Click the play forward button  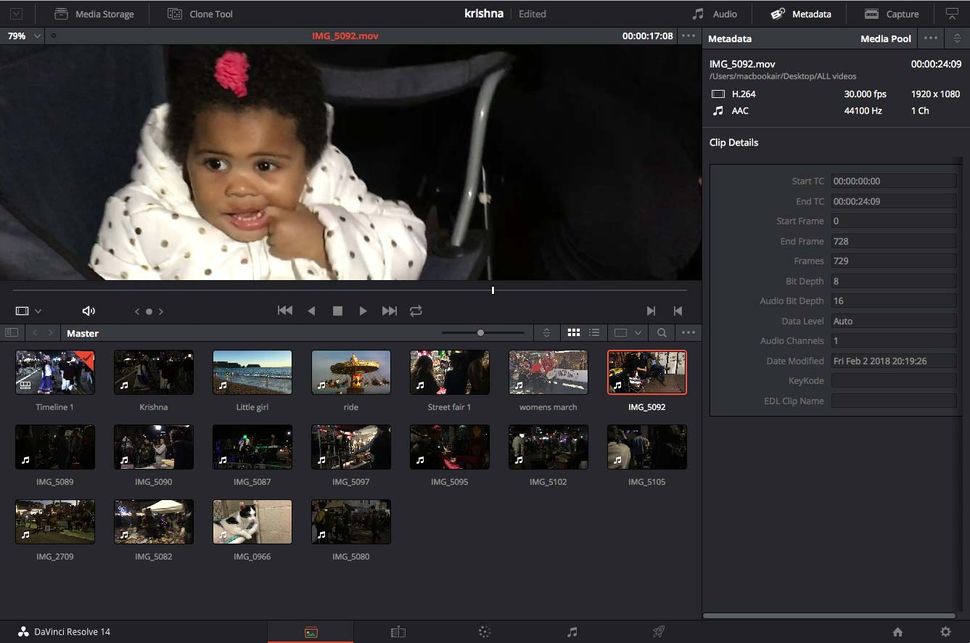[363, 311]
